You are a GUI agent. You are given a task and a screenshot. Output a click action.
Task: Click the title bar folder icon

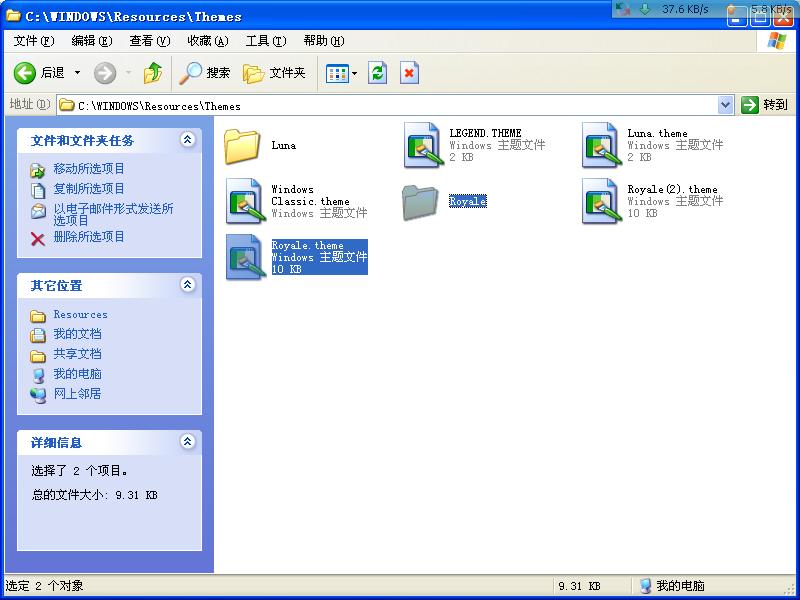click(x=13, y=16)
